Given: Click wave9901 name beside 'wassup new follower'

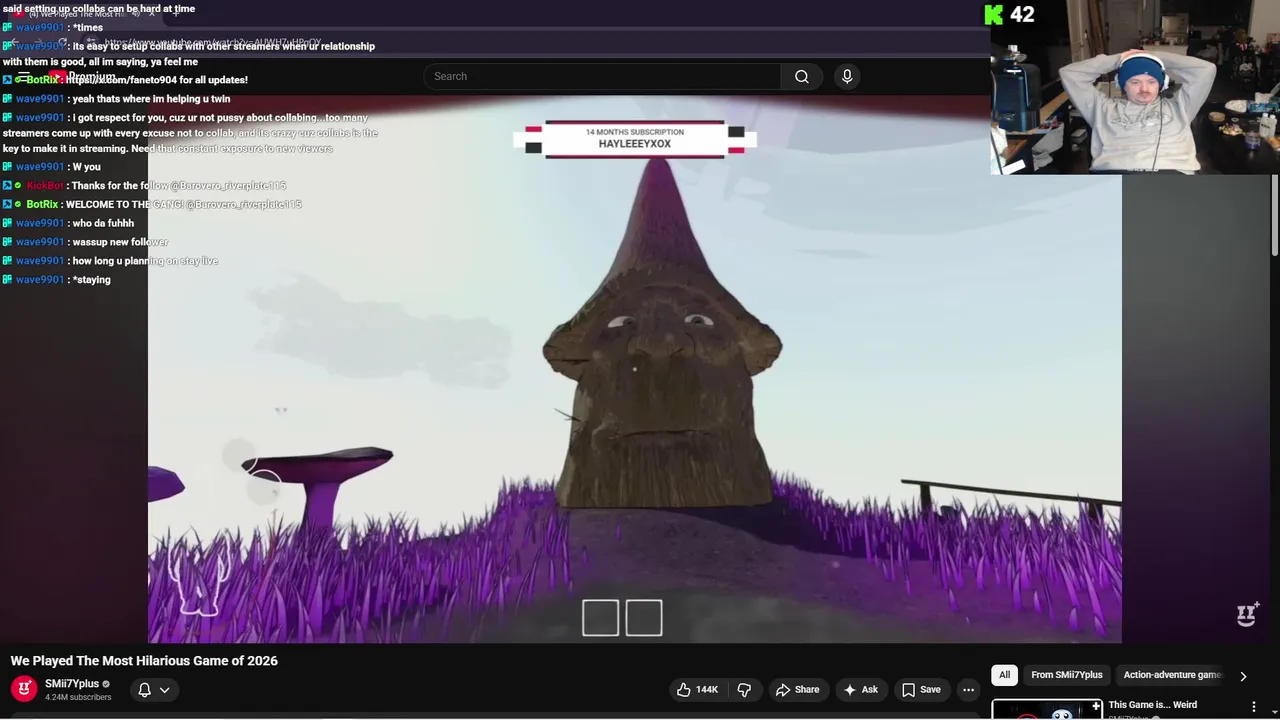Looking at the screenshot, I should point(40,242).
